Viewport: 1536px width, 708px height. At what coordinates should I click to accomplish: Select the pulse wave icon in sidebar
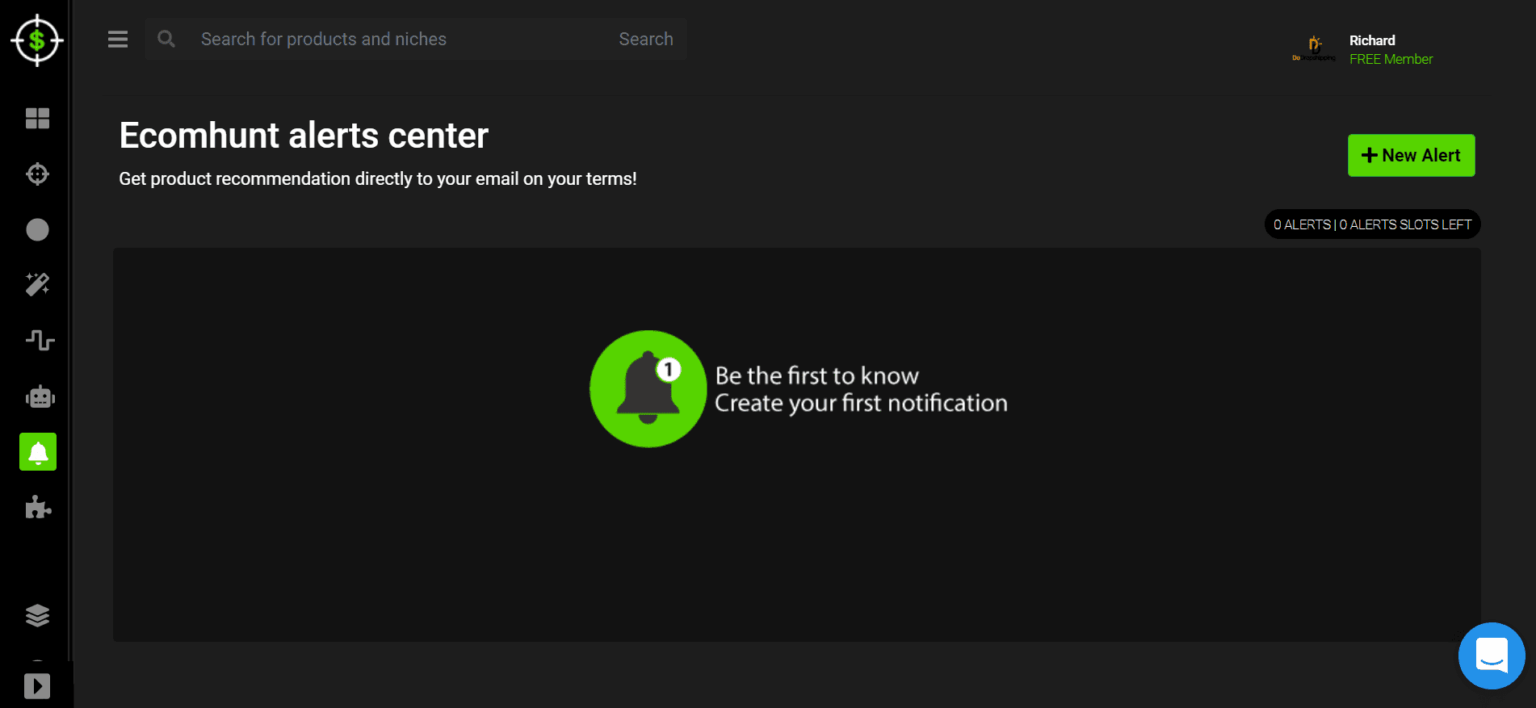click(39, 341)
